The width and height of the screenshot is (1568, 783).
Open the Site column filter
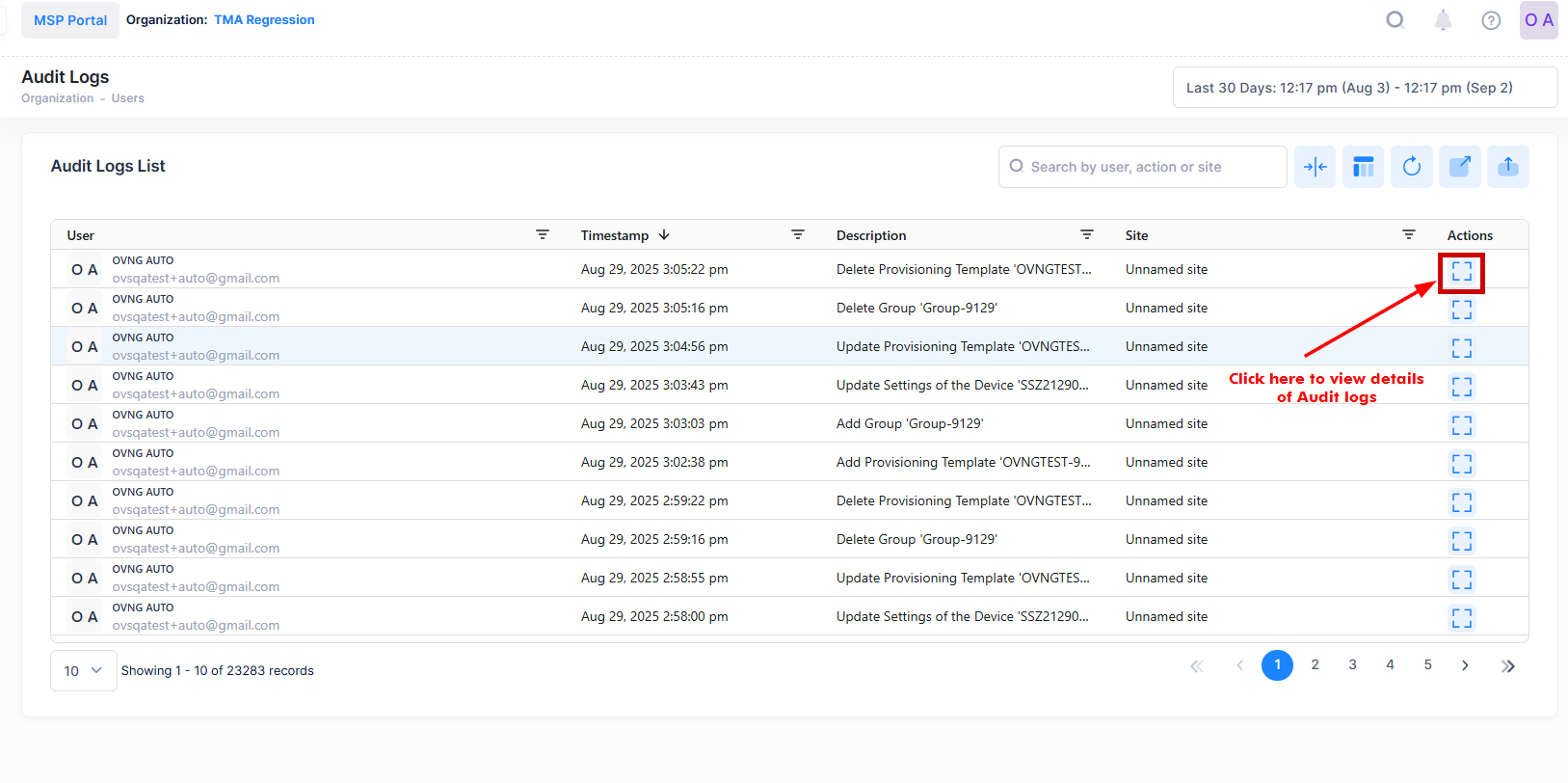[x=1408, y=235]
